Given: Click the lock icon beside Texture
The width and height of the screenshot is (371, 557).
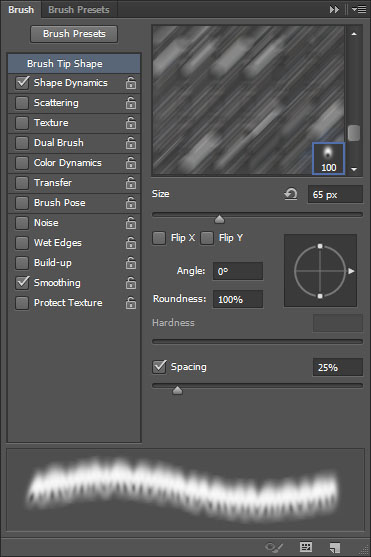Looking at the screenshot, I should pos(131,123).
